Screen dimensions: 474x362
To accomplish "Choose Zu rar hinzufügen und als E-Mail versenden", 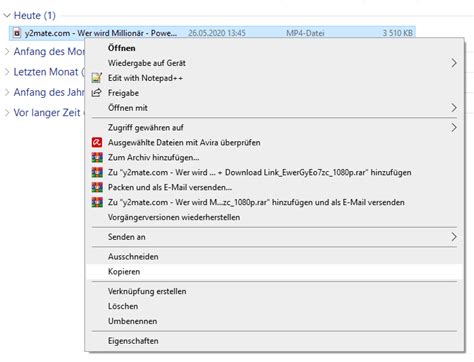I will (274, 202).
